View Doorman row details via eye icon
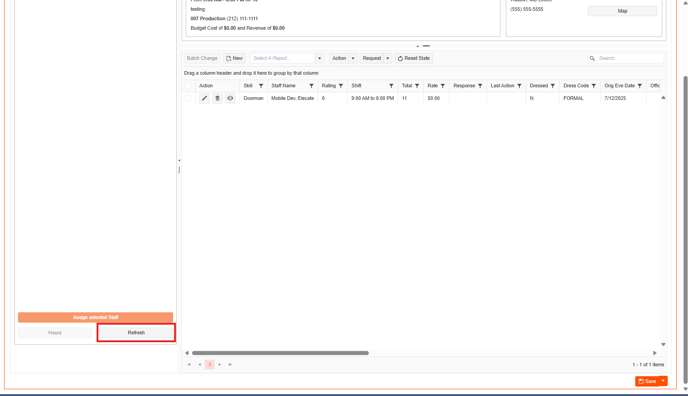This screenshot has width=688, height=396. (x=230, y=98)
